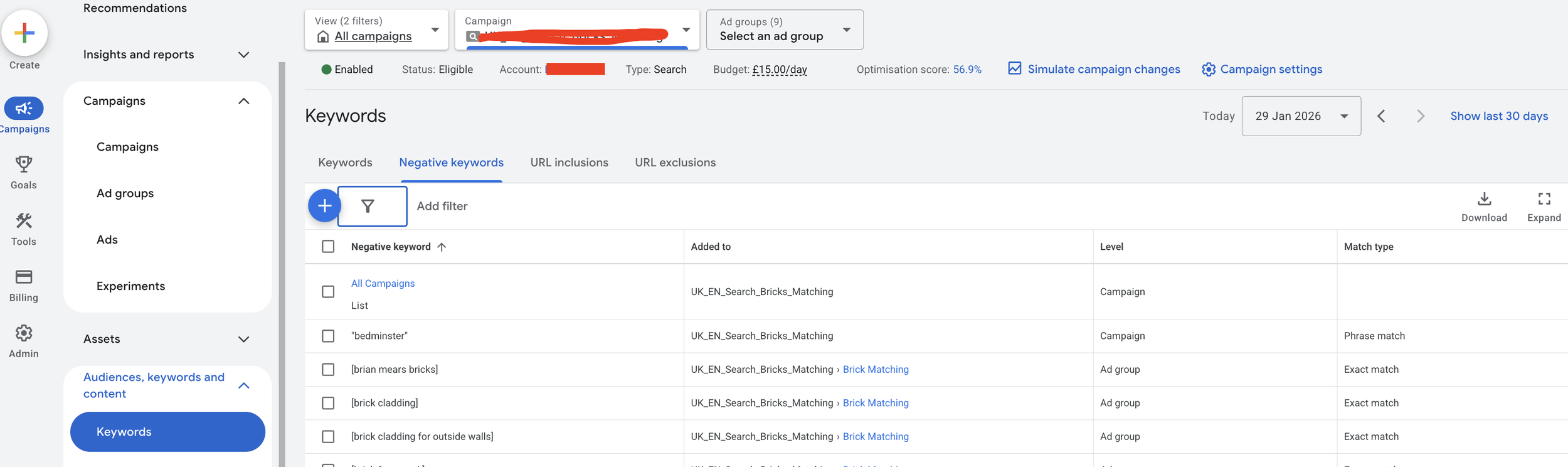Open the Admin gear icon
This screenshot has height=467, width=1568.
point(24,333)
